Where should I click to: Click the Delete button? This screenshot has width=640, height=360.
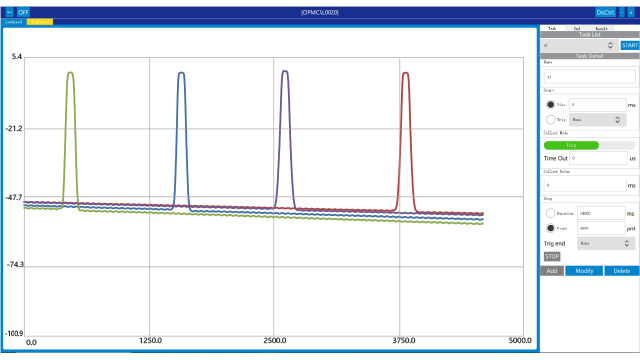tap(622, 271)
